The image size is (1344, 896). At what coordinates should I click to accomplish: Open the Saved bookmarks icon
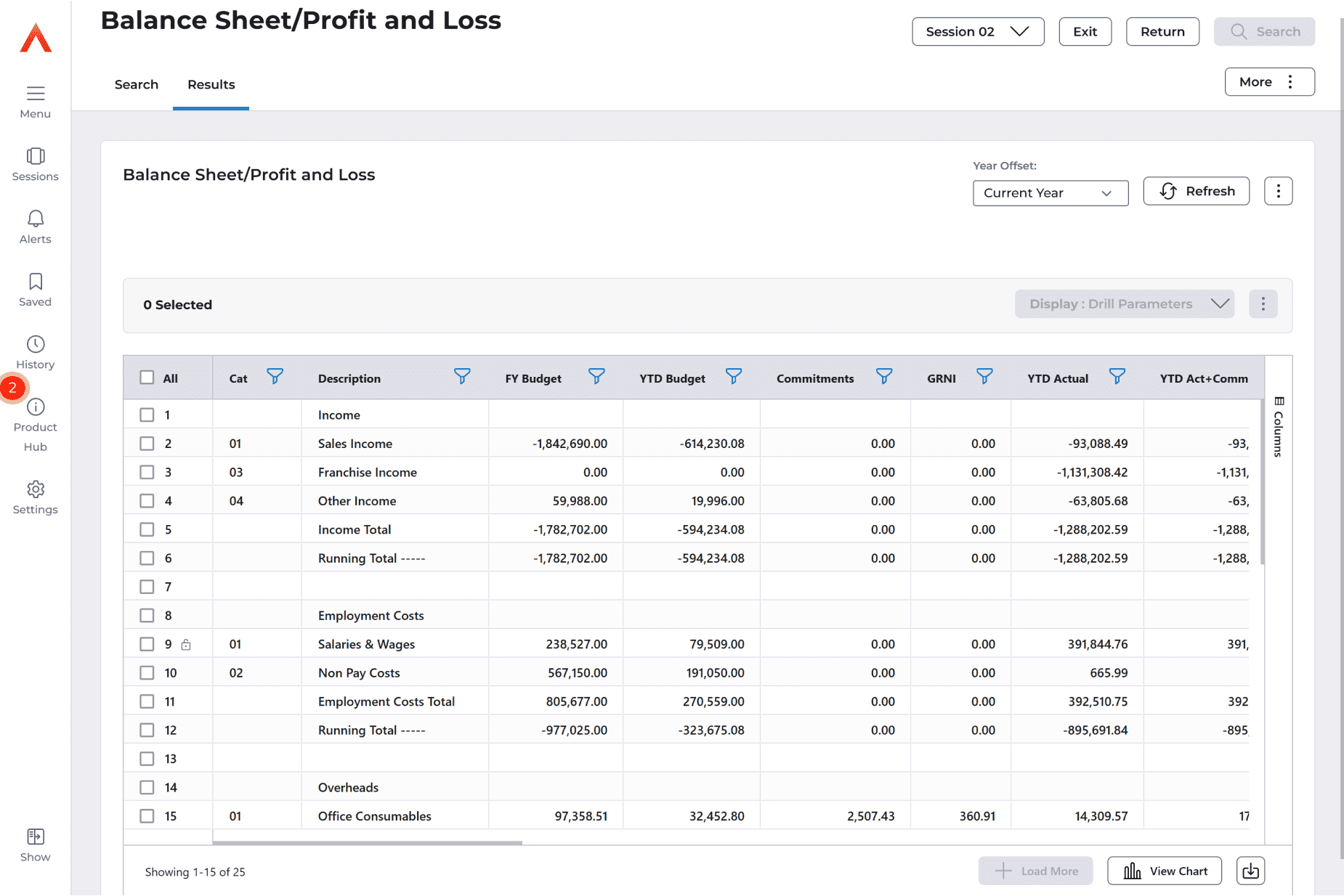tap(35, 282)
